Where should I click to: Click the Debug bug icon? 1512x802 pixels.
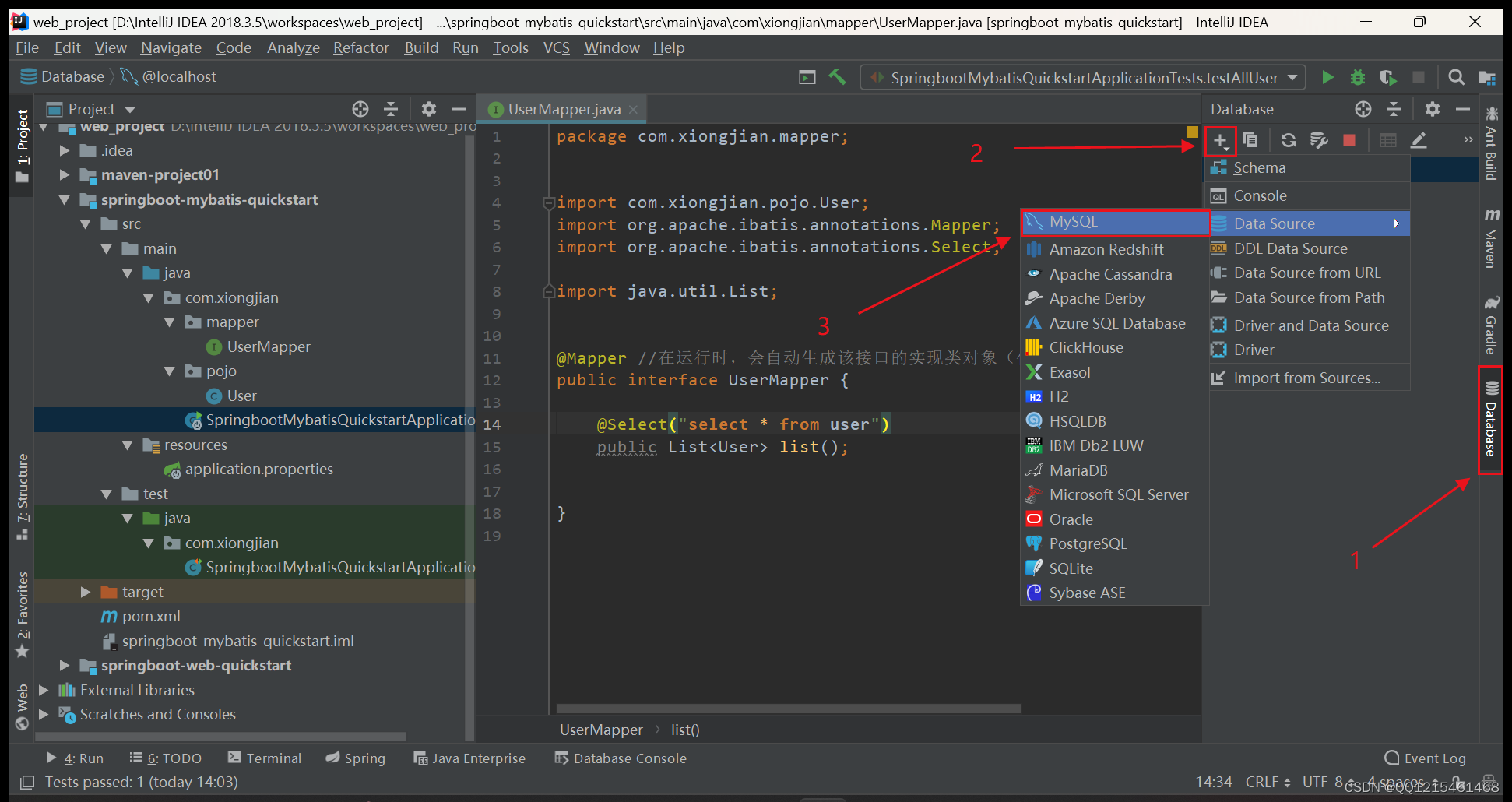pyautogui.click(x=1358, y=77)
